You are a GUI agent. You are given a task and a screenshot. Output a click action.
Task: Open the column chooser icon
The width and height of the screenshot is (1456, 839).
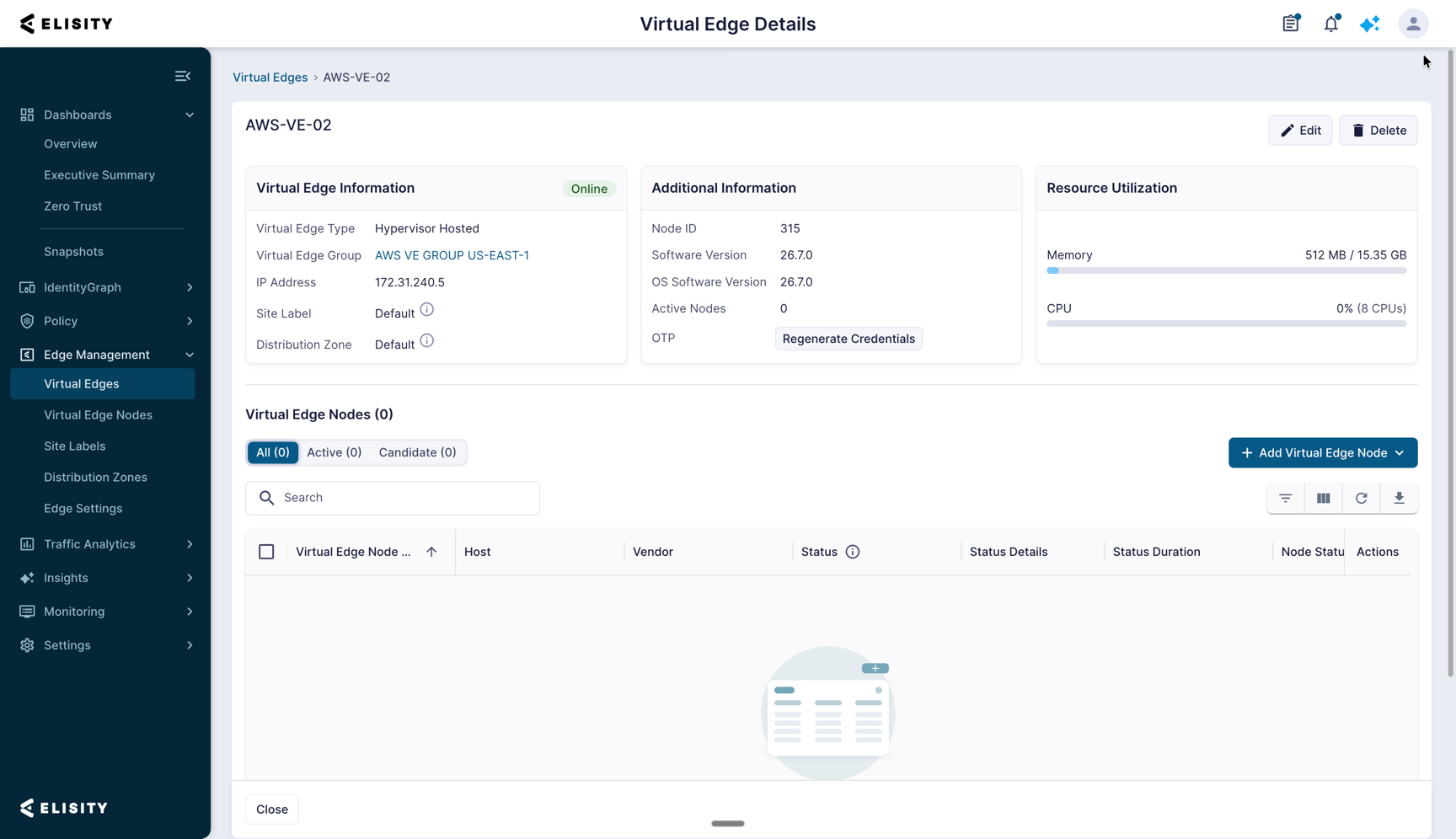1324,498
